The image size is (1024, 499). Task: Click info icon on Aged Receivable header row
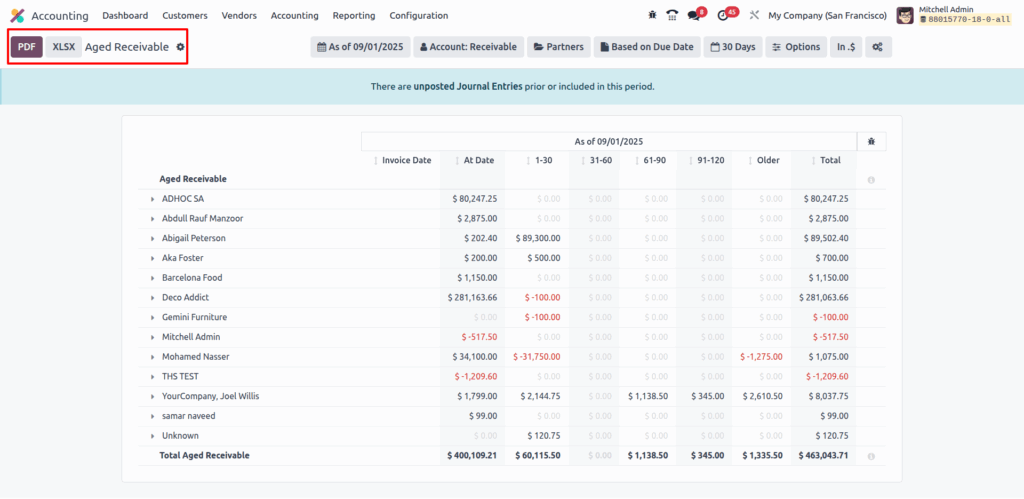click(871, 180)
